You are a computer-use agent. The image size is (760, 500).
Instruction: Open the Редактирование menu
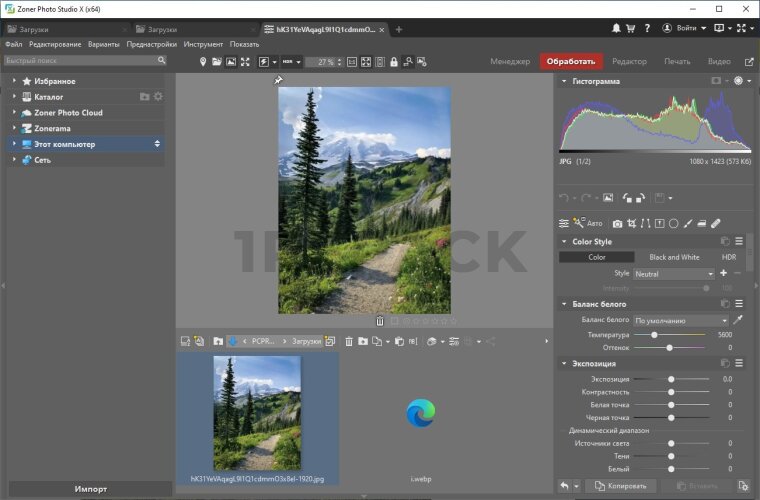pyautogui.click(x=57, y=44)
